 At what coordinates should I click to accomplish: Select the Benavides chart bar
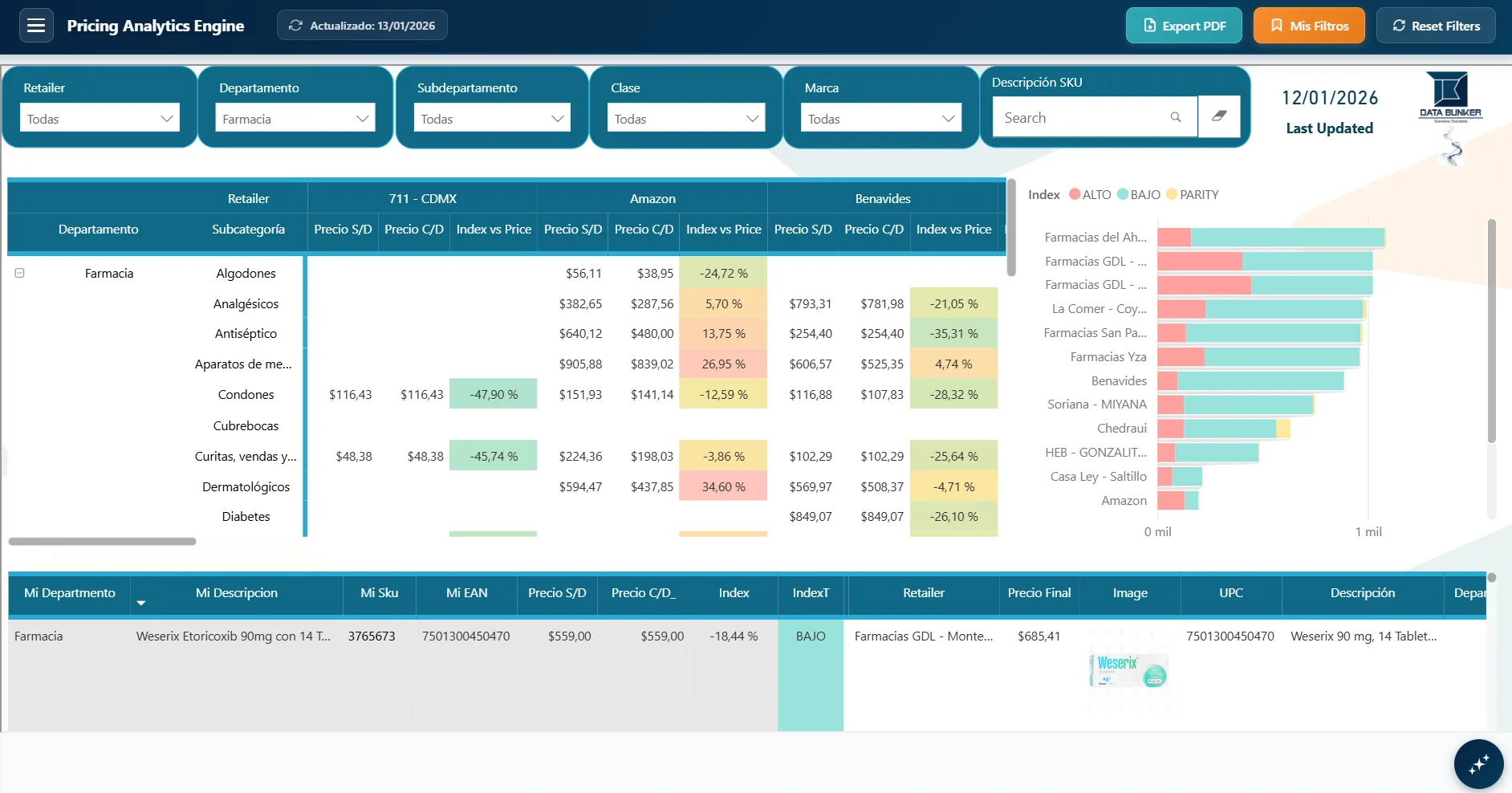[1250, 381]
